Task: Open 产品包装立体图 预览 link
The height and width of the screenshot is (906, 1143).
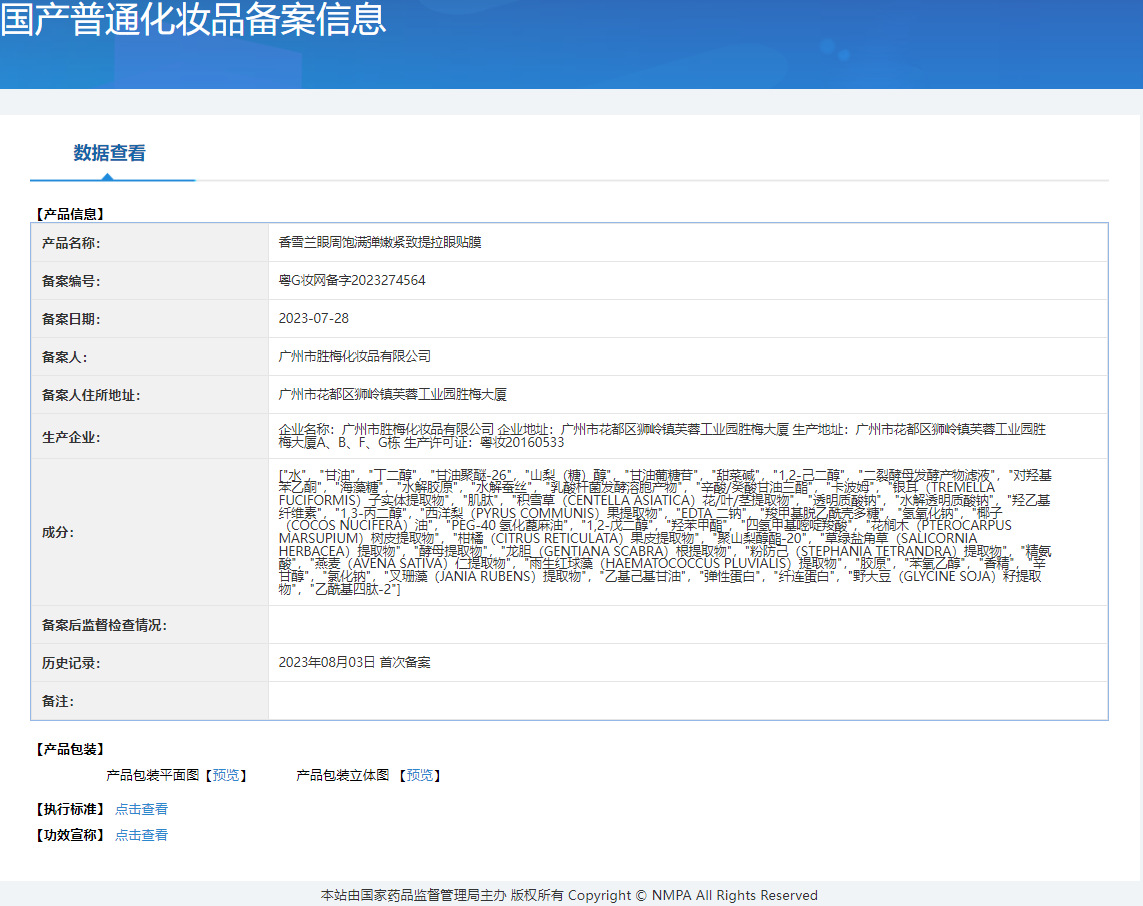Action: coord(420,775)
